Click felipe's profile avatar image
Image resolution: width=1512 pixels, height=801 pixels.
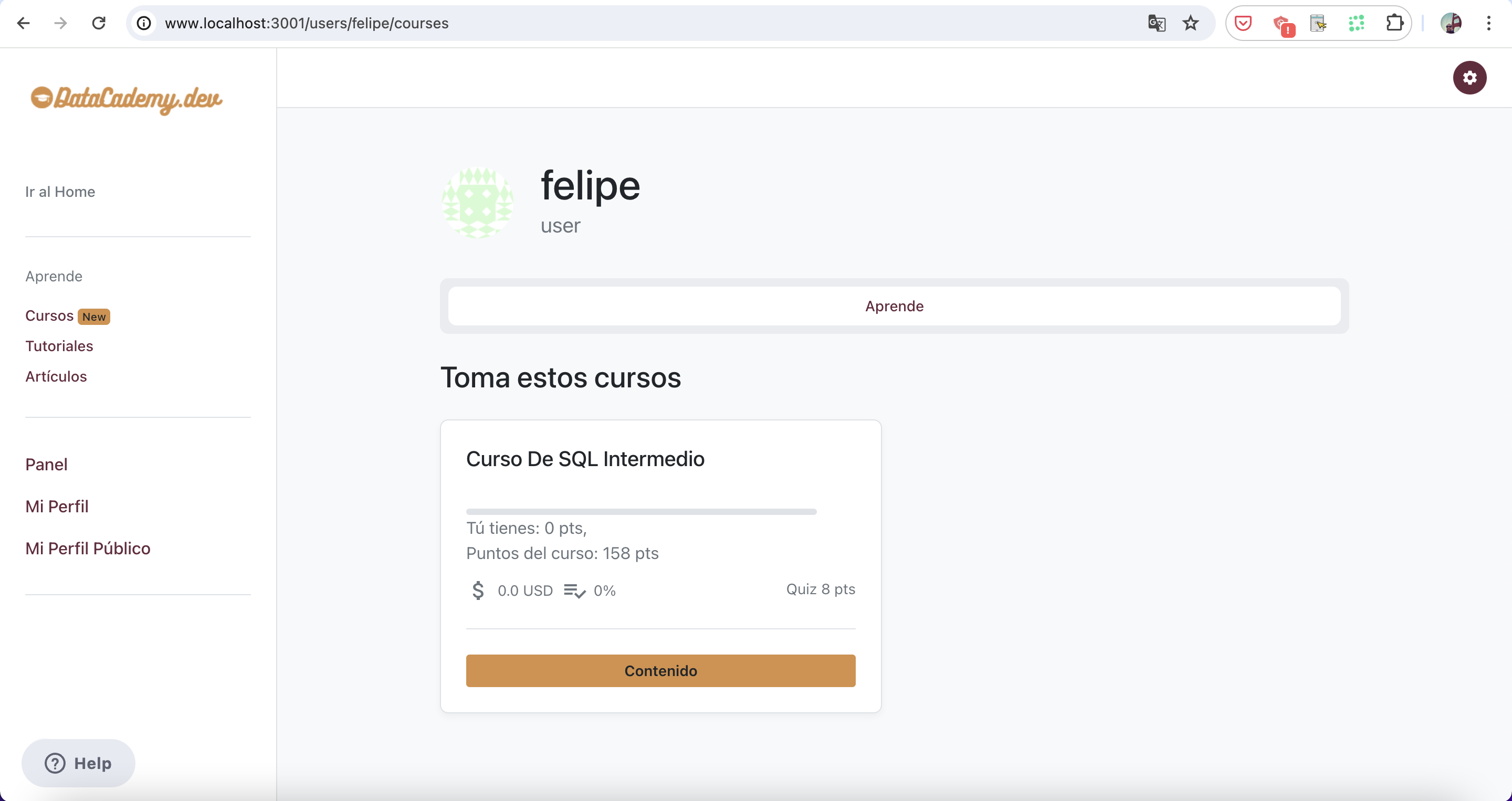pos(477,203)
